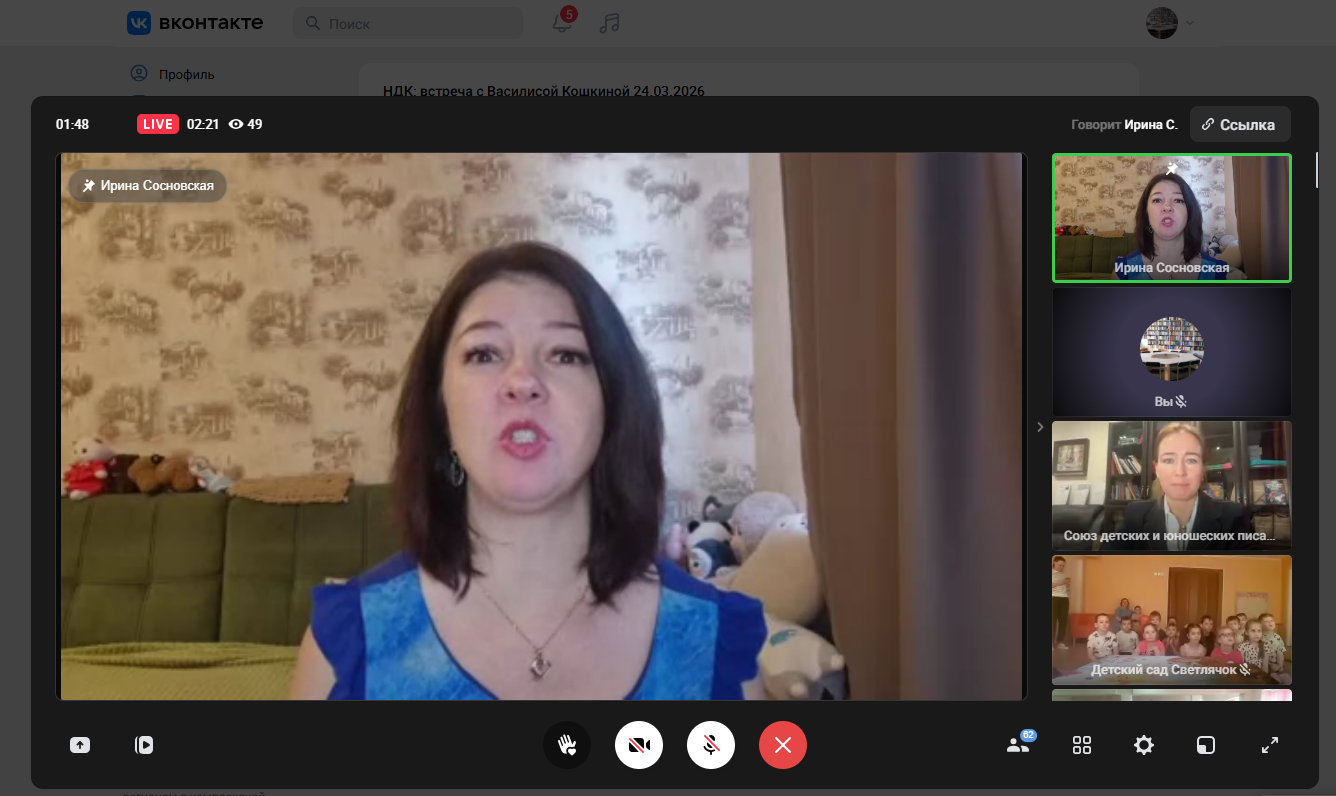Unmute the microphone
Screen dimensions: 1336x796
point(711,745)
